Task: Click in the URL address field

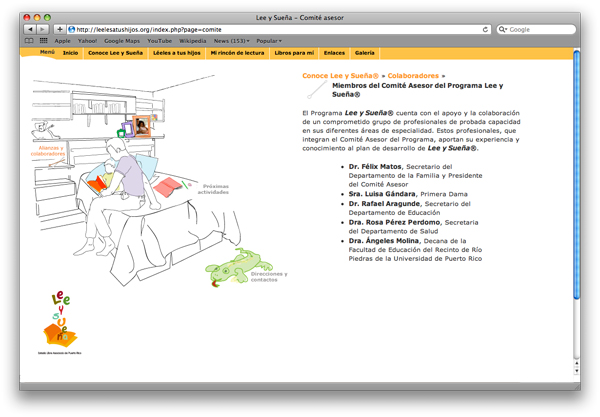Action: 280,30
